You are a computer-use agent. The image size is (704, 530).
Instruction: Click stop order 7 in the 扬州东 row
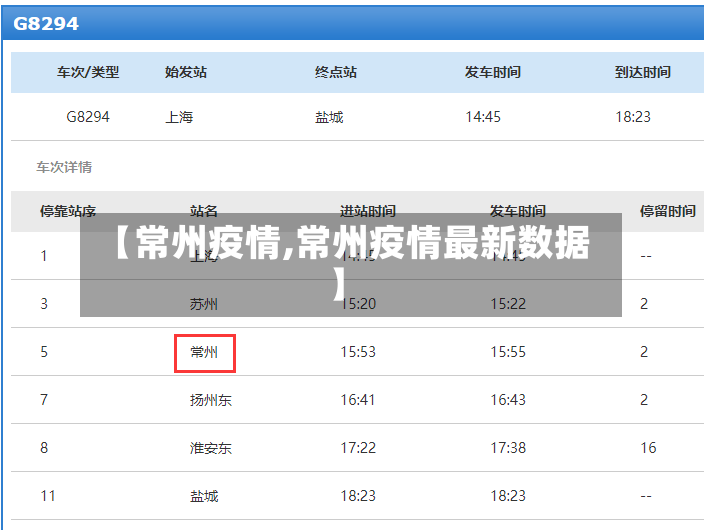click(44, 400)
